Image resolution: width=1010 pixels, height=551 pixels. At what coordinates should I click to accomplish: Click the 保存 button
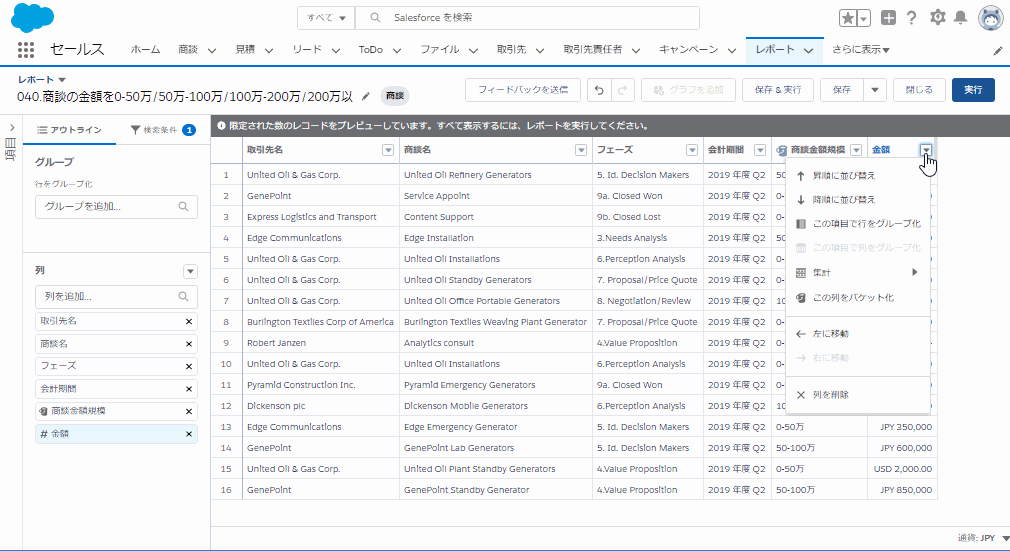click(x=842, y=90)
